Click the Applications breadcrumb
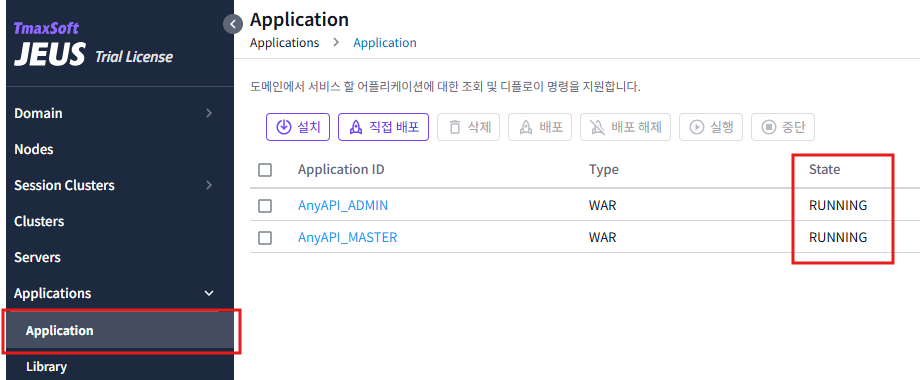This screenshot has width=920, height=380. click(x=285, y=43)
